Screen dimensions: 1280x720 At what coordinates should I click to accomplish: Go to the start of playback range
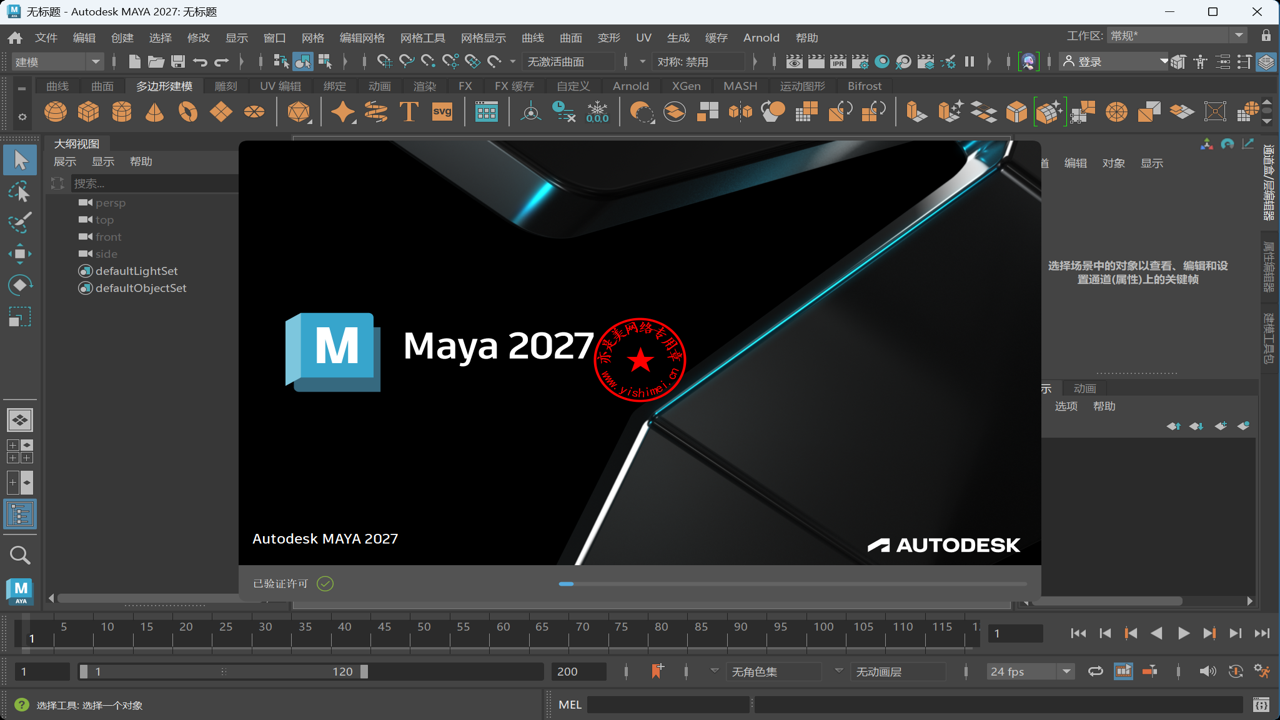click(1079, 633)
